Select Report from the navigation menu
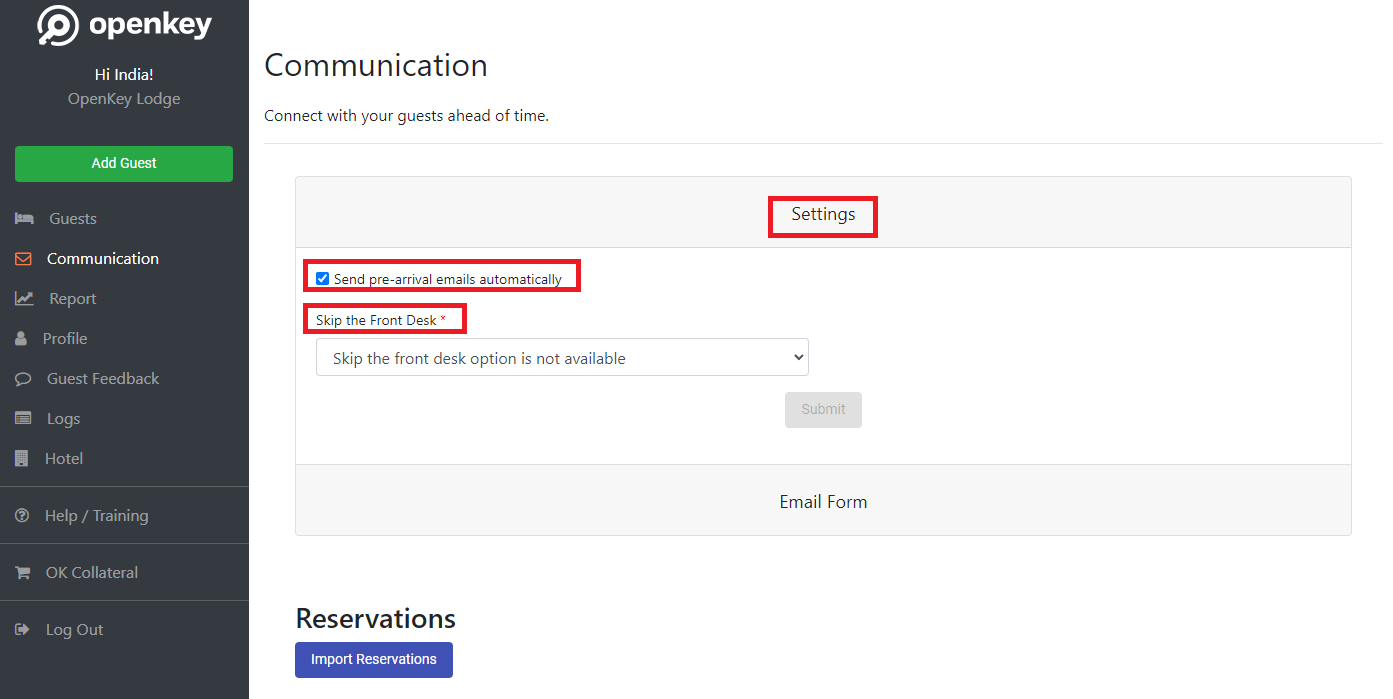Image resolution: width=1393 pixels, height=699 pixels. click(x=75, y=298)
